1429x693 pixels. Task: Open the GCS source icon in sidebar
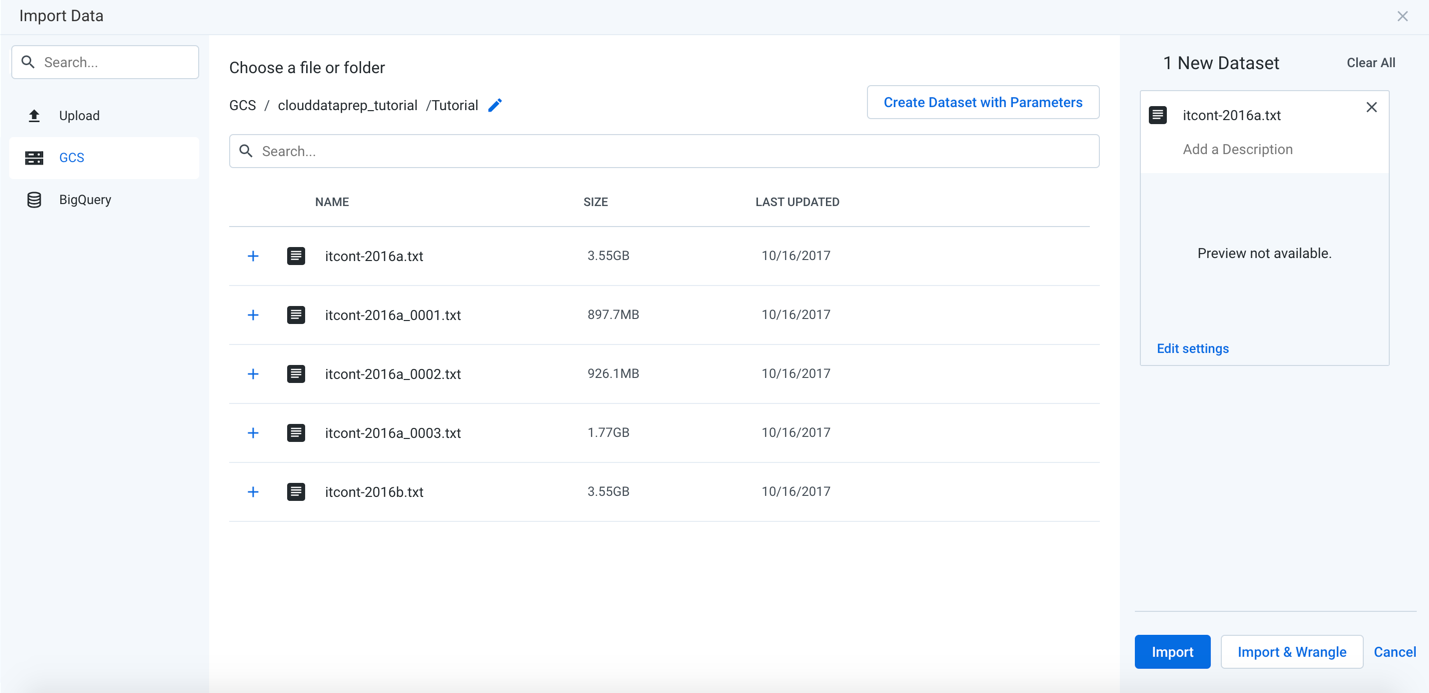click(x=34, y=157)
